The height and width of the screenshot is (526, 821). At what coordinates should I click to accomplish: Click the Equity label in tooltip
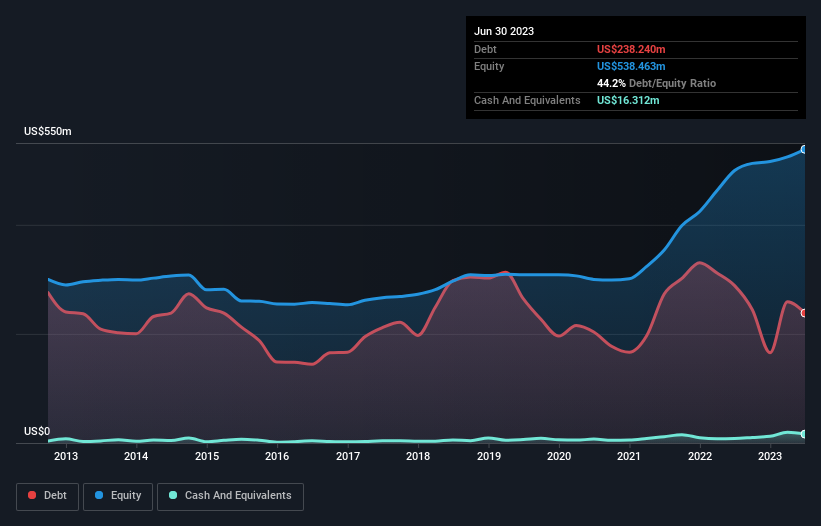click(x=489, y=66)
